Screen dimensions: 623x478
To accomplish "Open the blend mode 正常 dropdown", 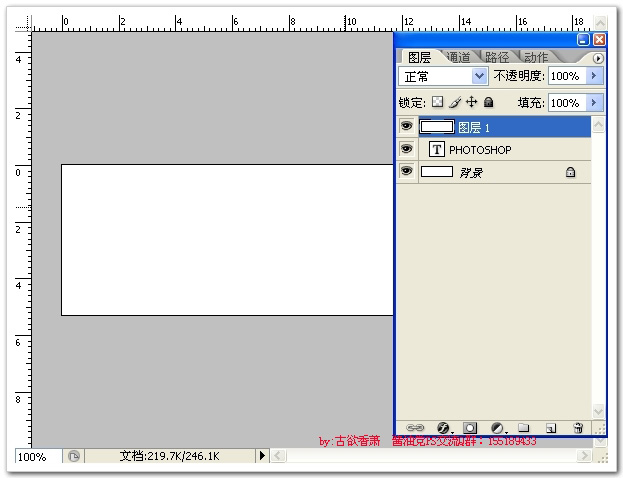I will pos(480,75).
